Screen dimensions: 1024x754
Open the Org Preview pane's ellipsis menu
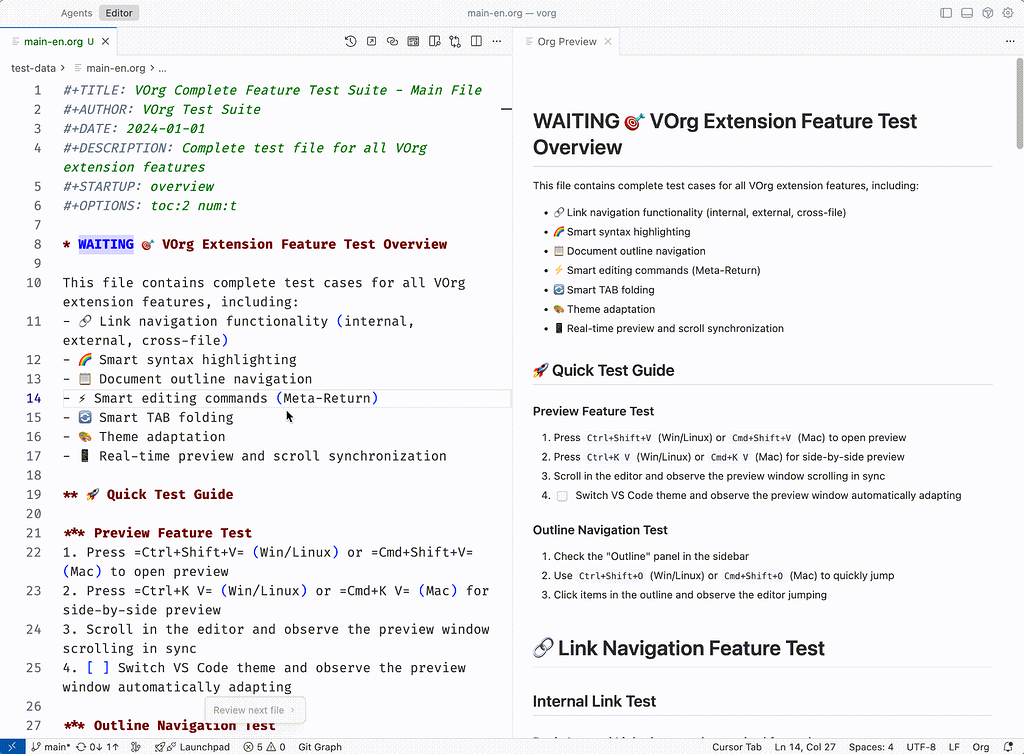1010,41
